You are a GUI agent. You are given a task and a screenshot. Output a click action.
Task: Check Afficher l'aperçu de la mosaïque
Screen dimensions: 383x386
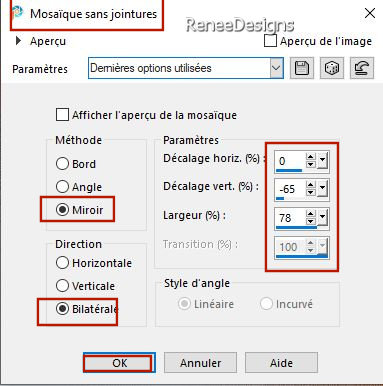(x=62, y=115)
